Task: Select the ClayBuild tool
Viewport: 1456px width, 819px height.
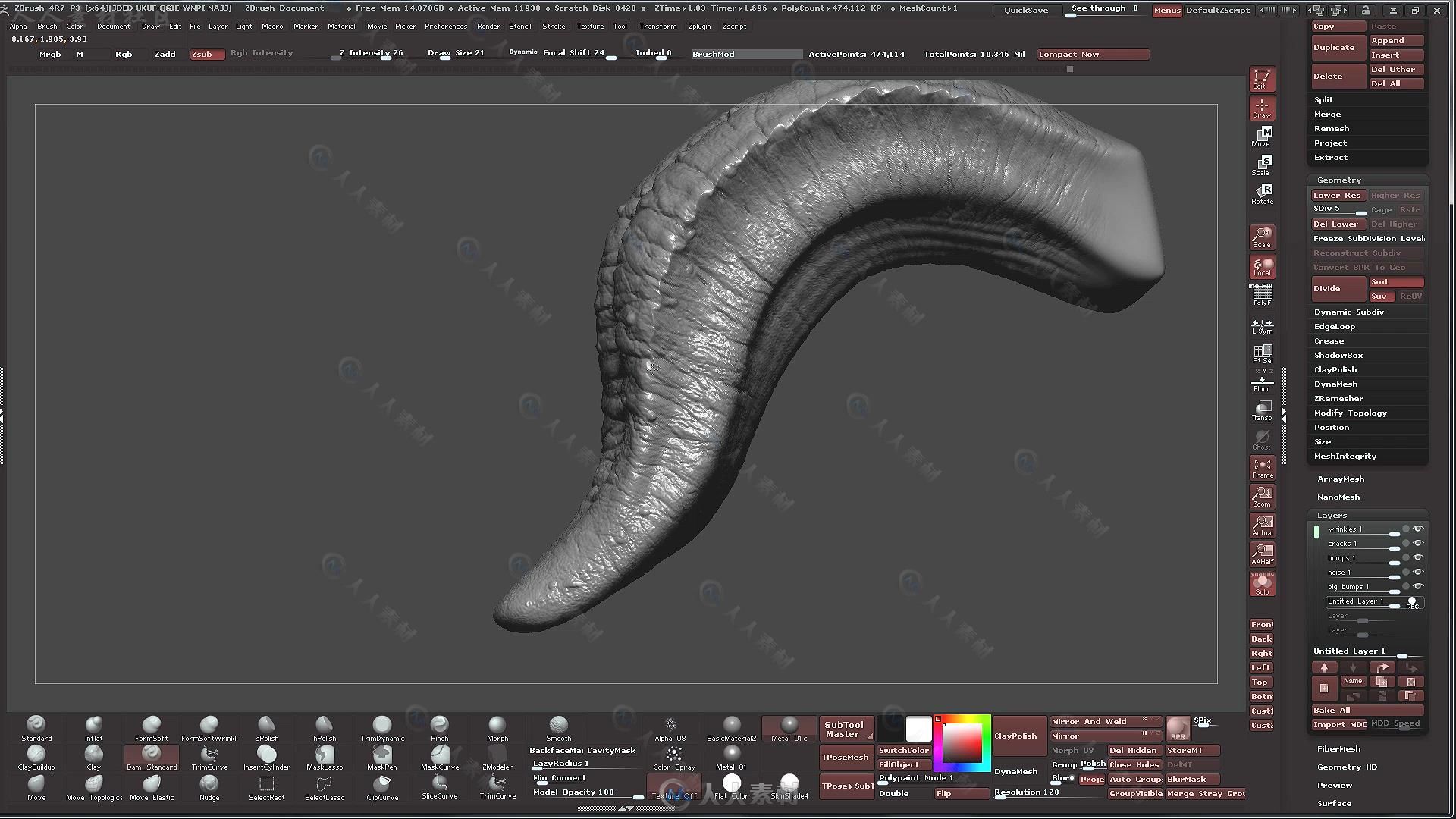Action: click(x=35, y=757)
